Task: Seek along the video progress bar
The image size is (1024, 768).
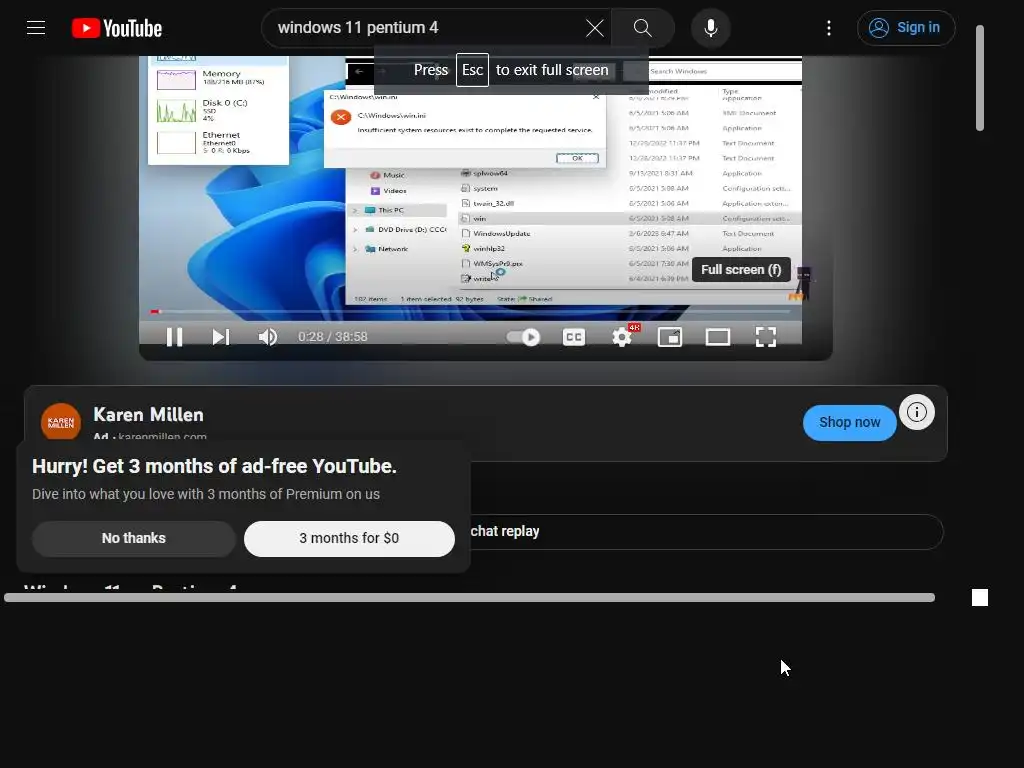Action: [x=470, y=312]
